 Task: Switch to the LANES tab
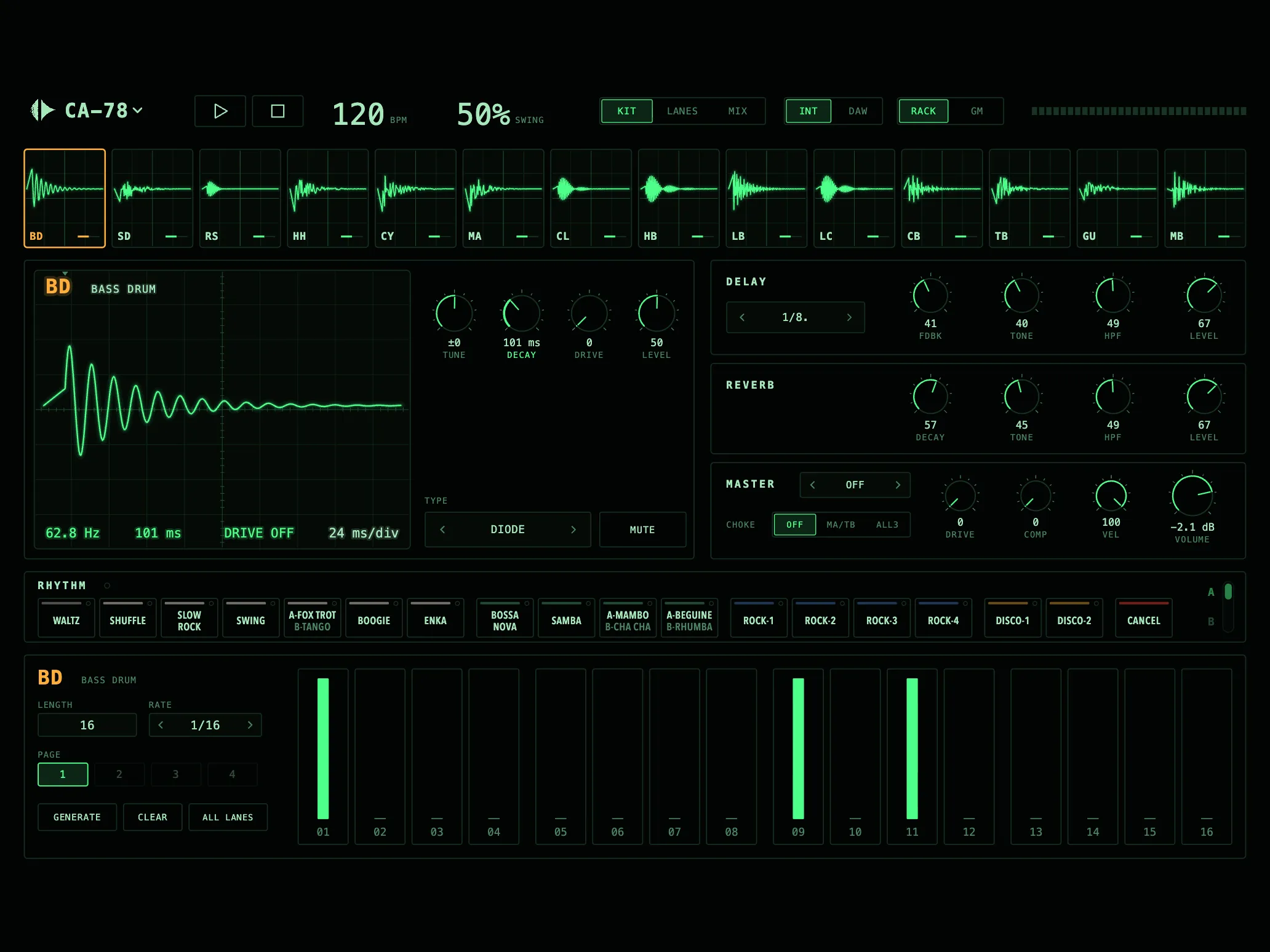682,111
